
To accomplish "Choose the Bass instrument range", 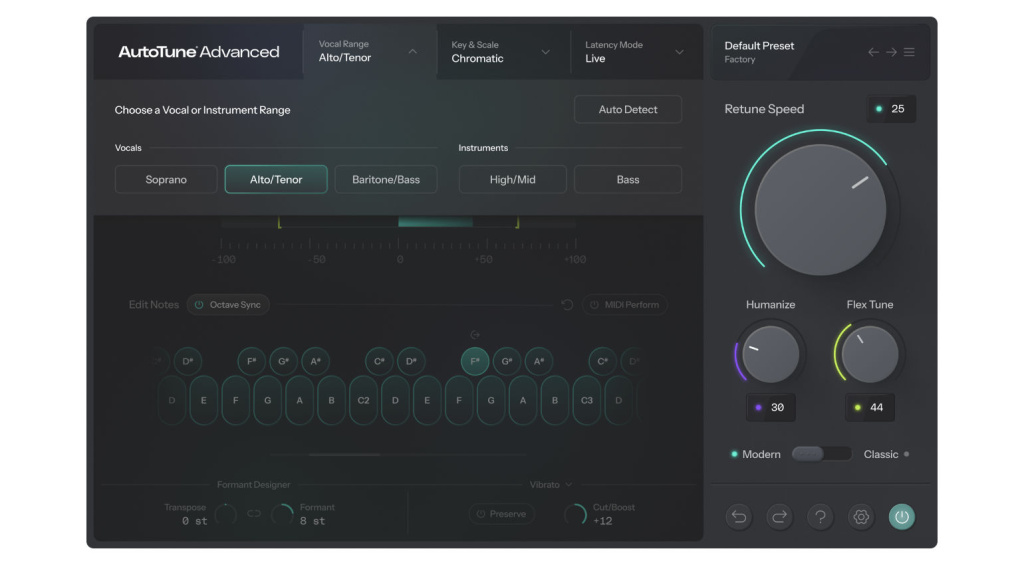I will click(628, 180).
